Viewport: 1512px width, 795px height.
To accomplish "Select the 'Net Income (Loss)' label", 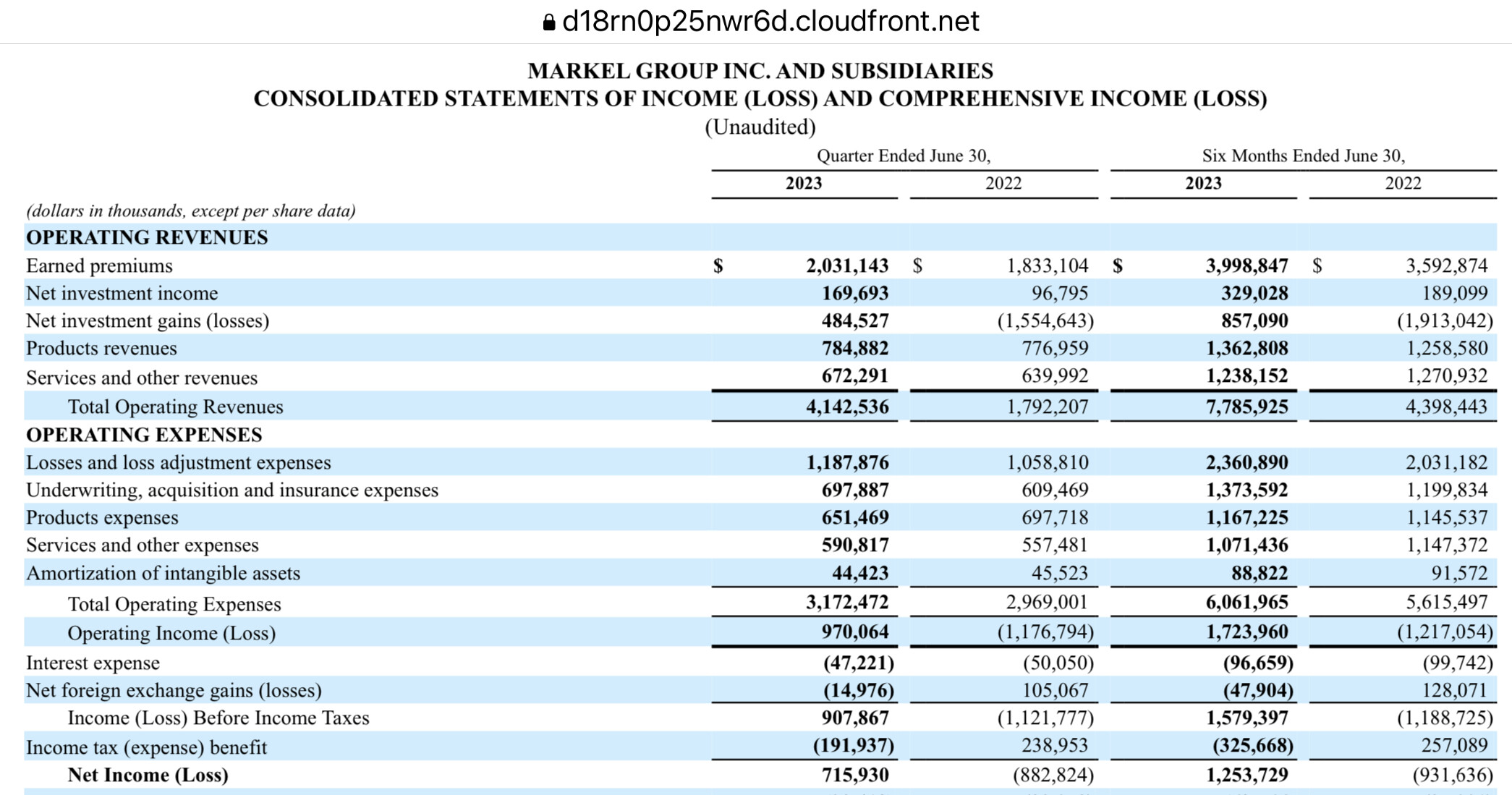I will [148, 775].
